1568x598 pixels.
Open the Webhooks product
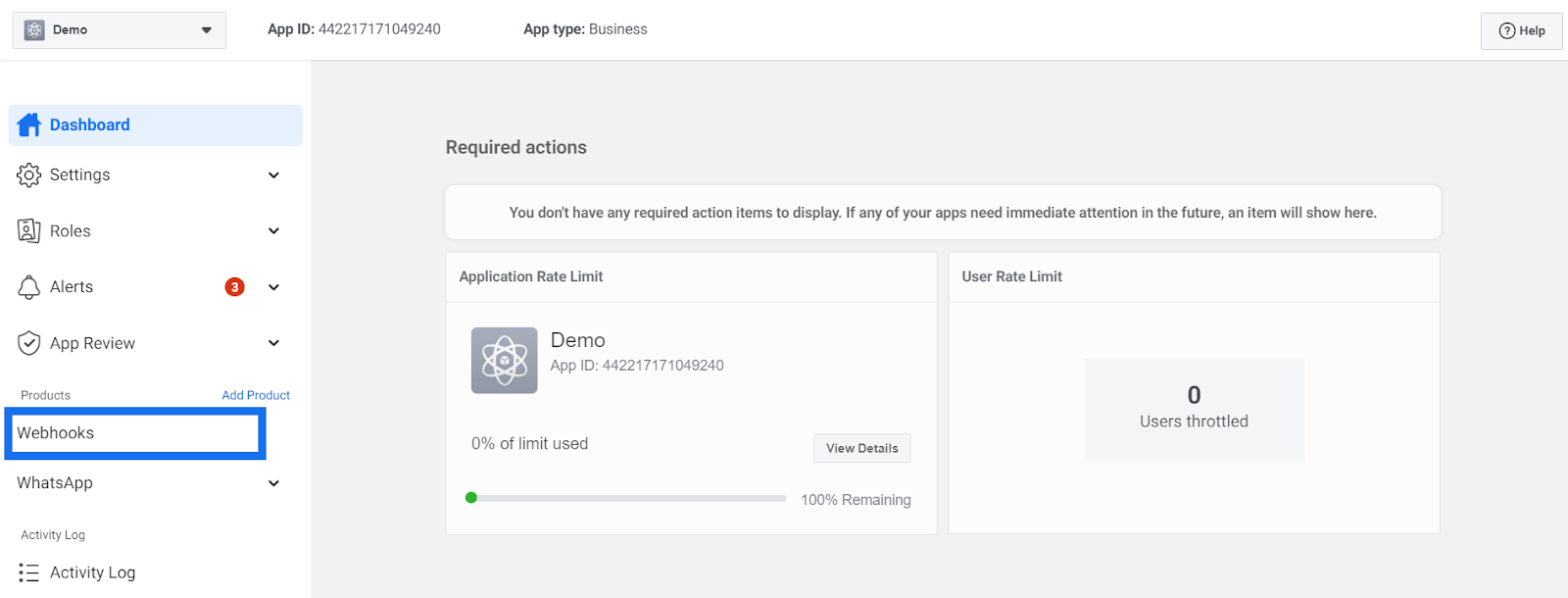click(135, 433)
